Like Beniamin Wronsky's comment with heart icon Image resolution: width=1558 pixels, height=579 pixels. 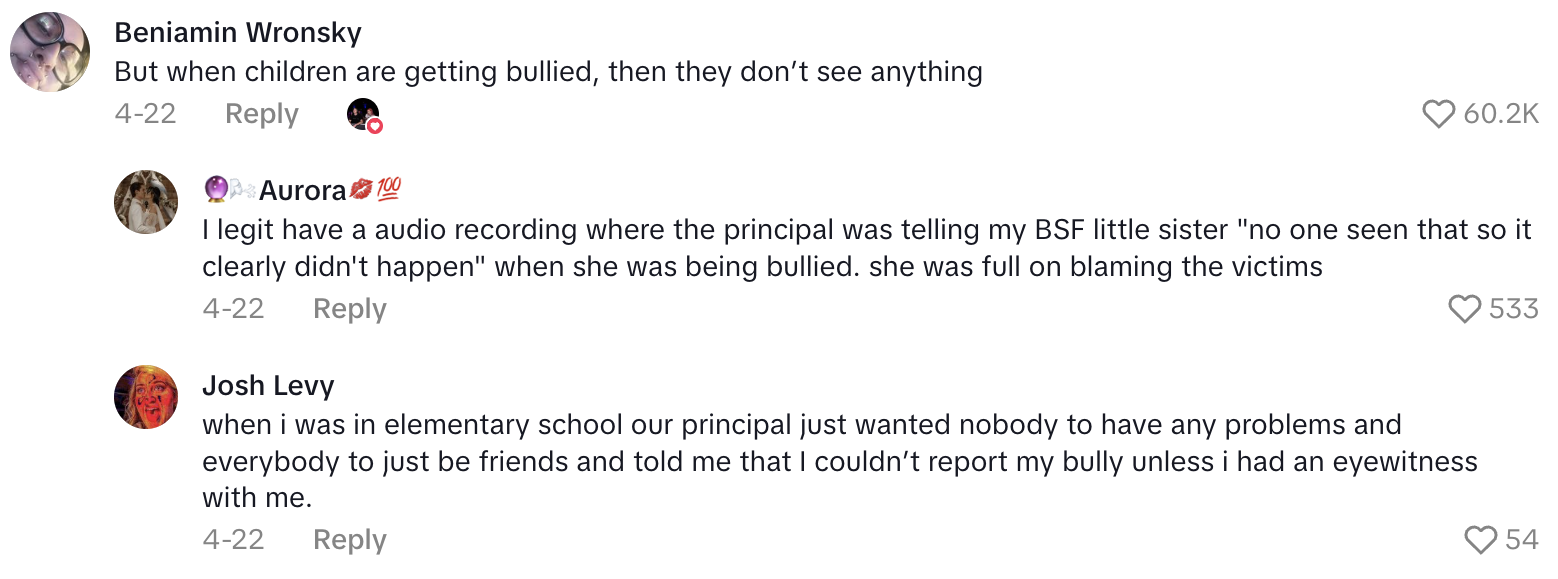(1438, 115)
